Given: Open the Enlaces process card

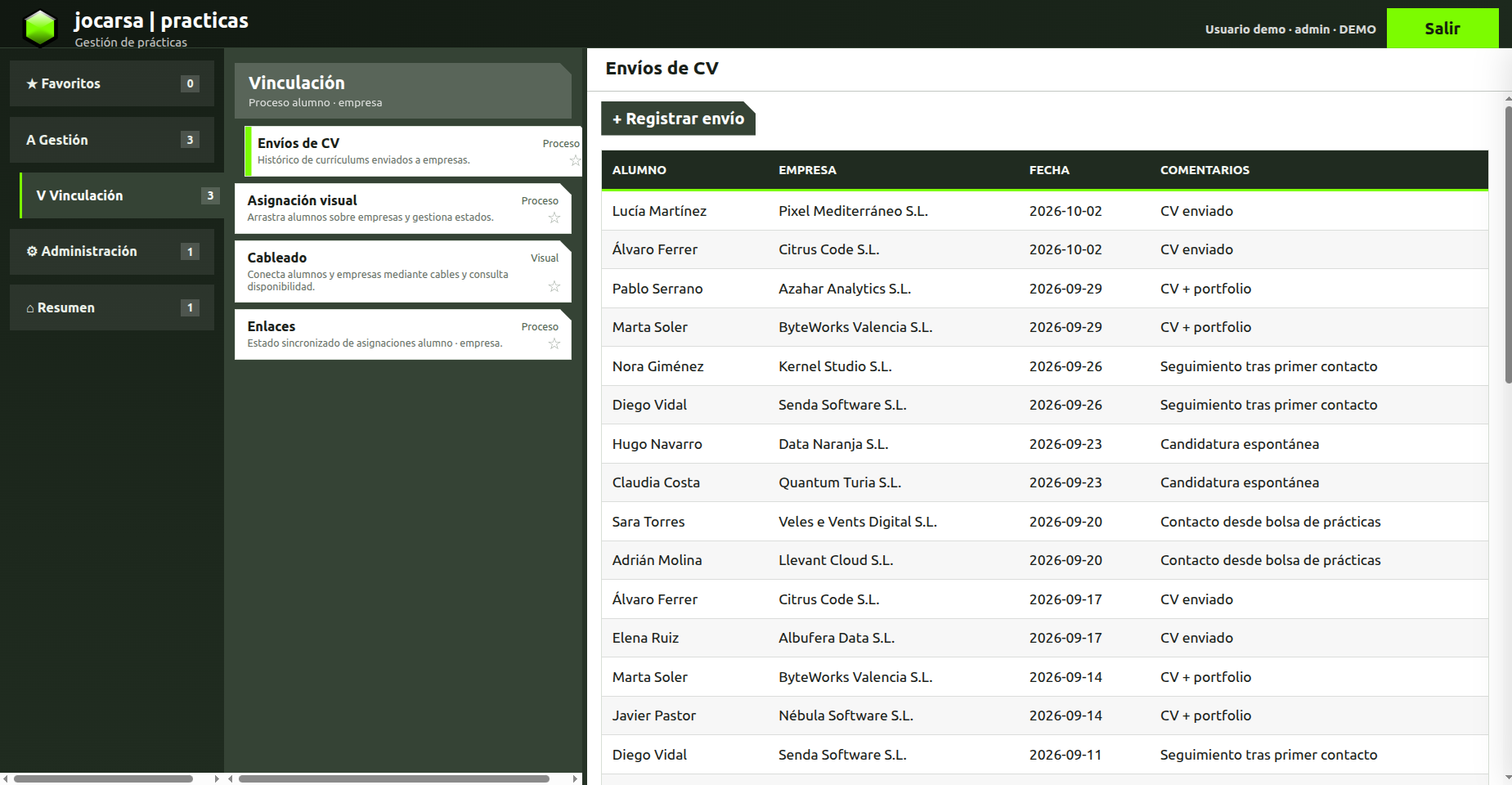Looking at the screenshot, I should (x=403, y=334).
